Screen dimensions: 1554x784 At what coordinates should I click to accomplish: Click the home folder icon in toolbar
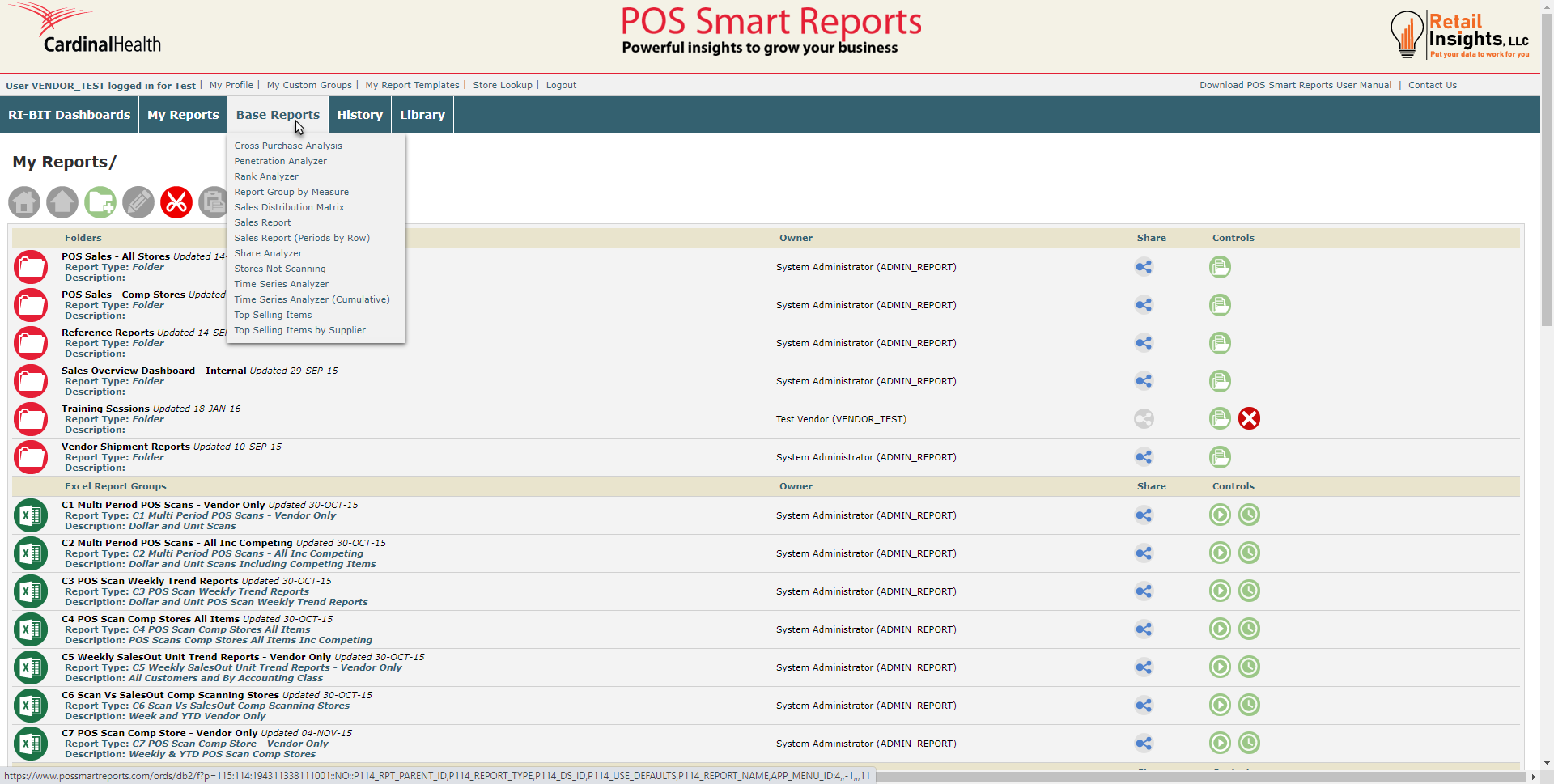24,202
